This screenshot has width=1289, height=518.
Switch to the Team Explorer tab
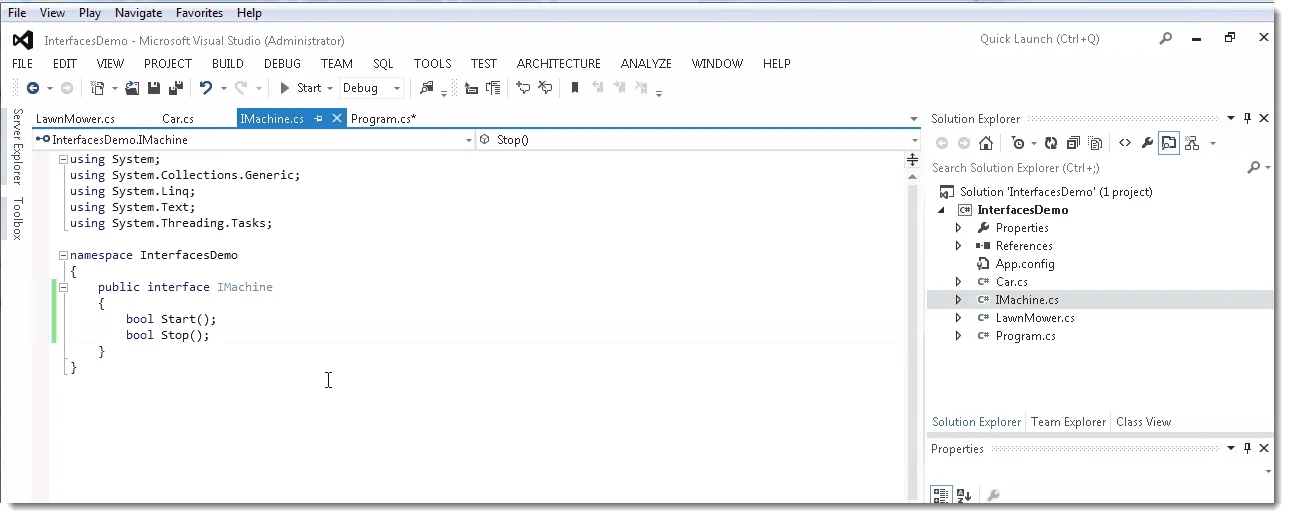[x=1068, y=422]
